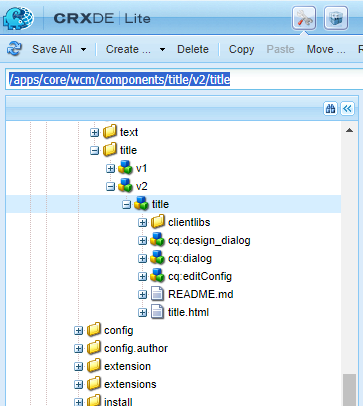
Task: Click the cq:editConfig node icon
Action: pos(158,276)
